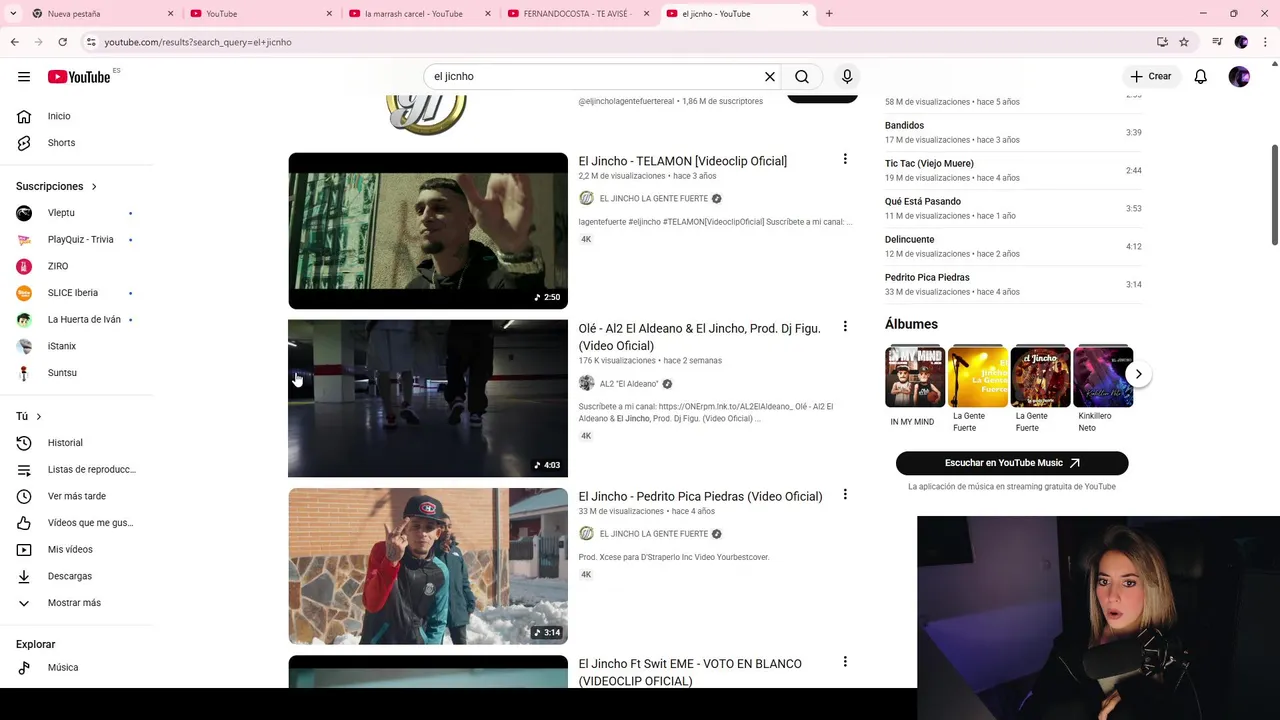Image resolution: width=1280 pixels, height=720 pixels.
Task: Open Ver más tarde in the sidebar
Action: pos(77,496)
